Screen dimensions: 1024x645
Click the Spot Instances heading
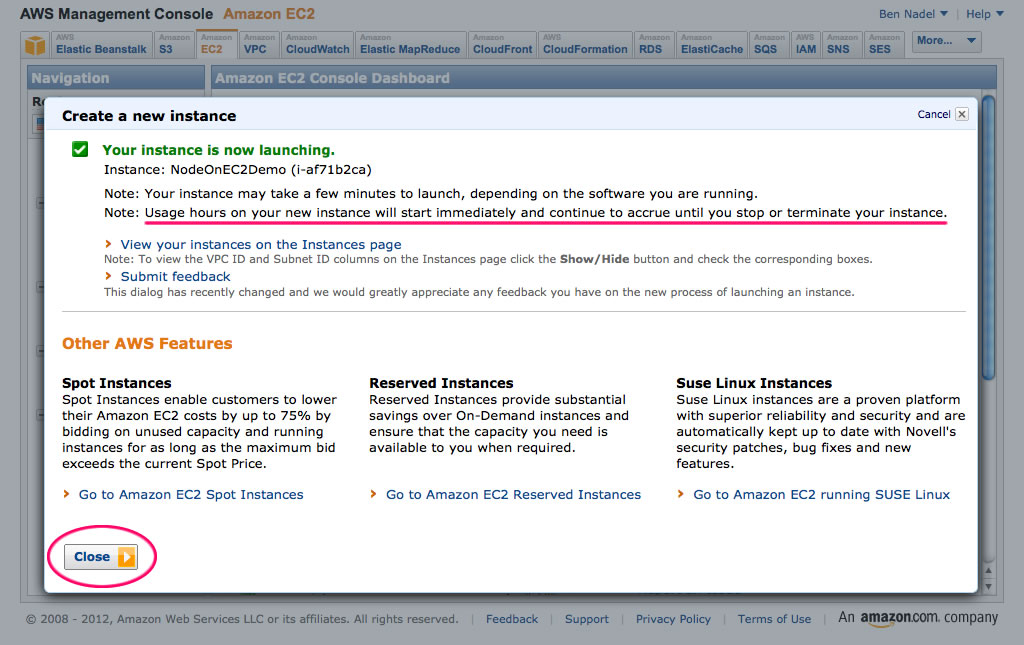pyautogui.click(x=117, y=383)
